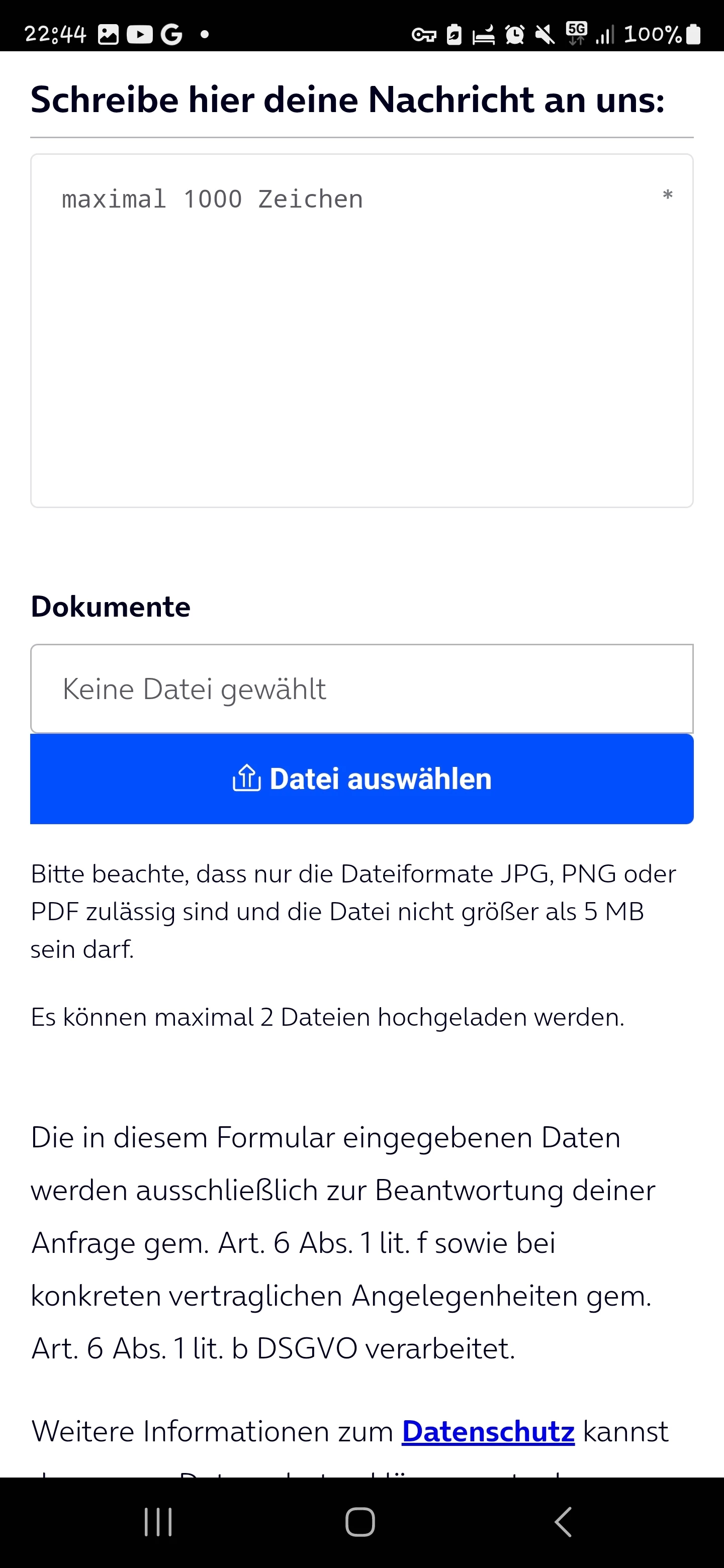Tap the VPN key status icon
This screenshot has width=724, height=1568.
tap(424, 35)
